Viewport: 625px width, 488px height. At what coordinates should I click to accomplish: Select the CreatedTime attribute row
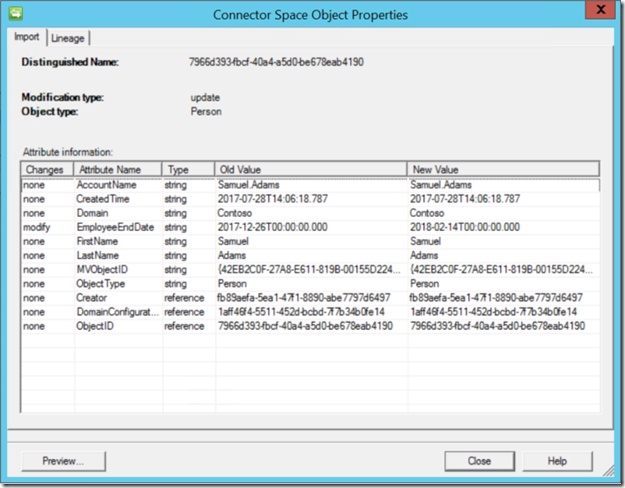click(x=311, y=199)
